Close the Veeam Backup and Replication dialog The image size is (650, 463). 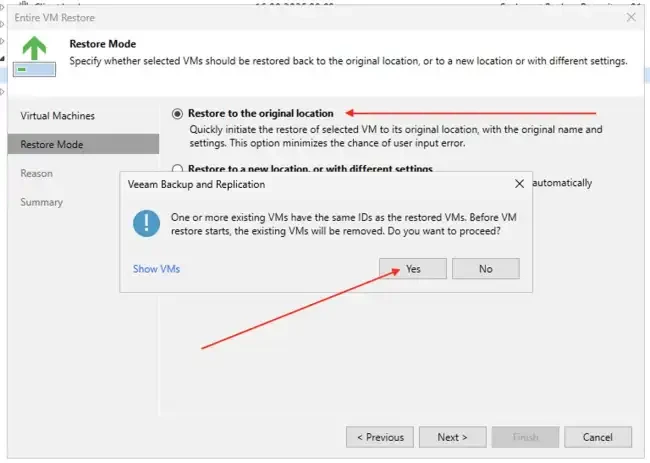[519, 184]
